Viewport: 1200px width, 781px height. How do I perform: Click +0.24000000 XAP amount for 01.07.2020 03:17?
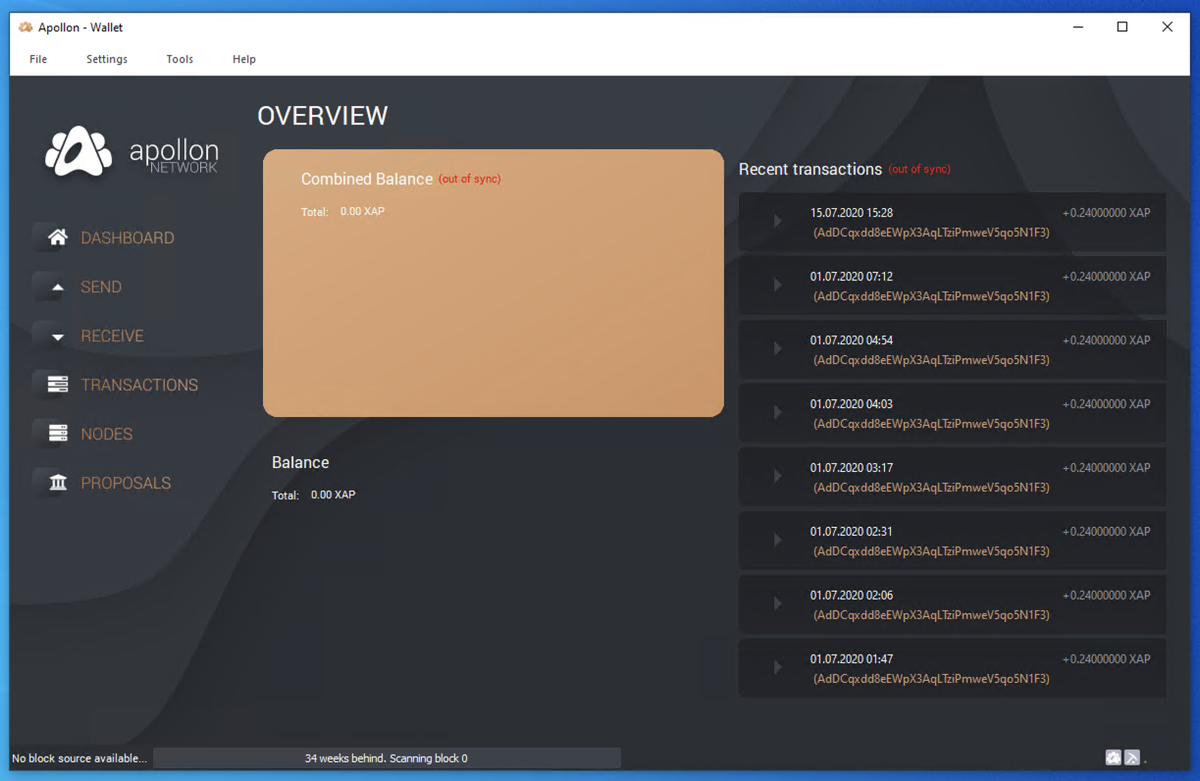(x=1106, y=467)
